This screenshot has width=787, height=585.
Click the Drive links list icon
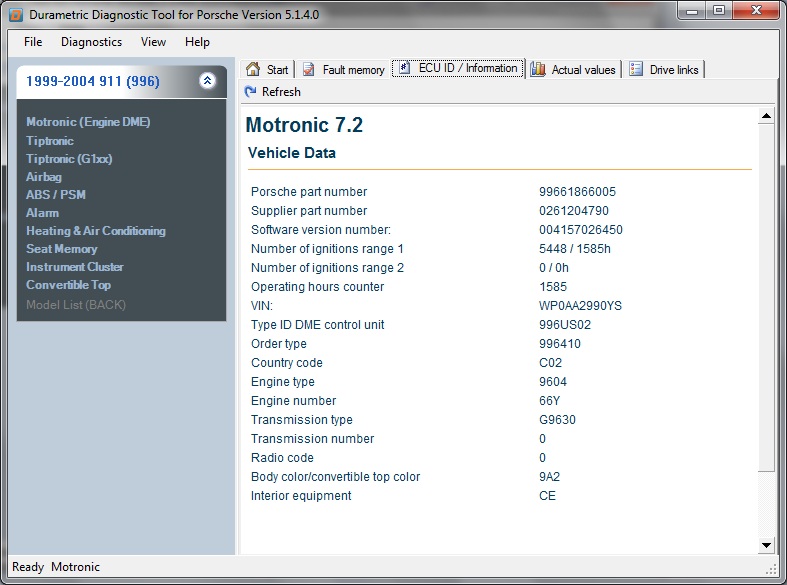pyautogui.click(x=636, y=69)
